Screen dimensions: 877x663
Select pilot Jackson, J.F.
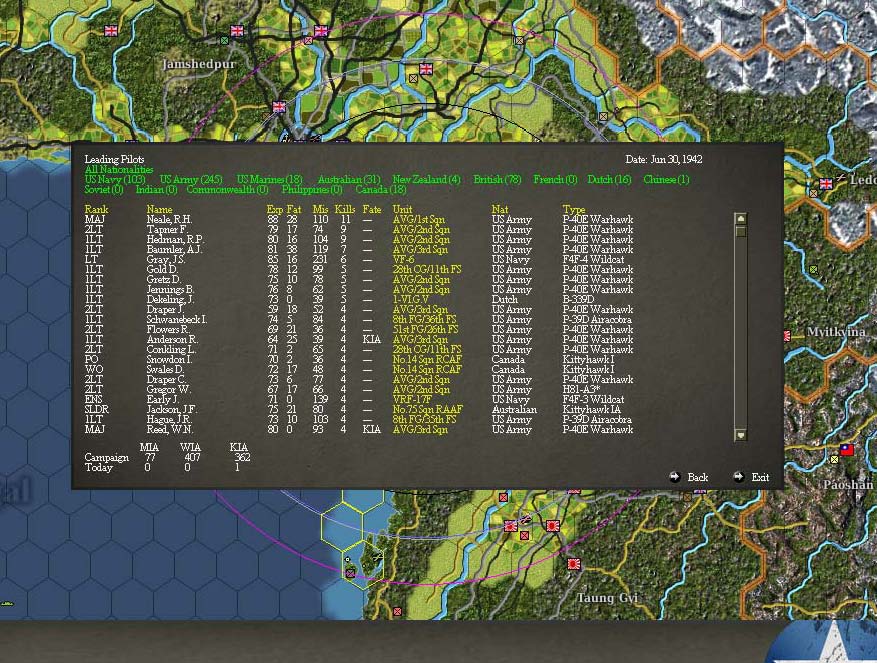(172, 410)
